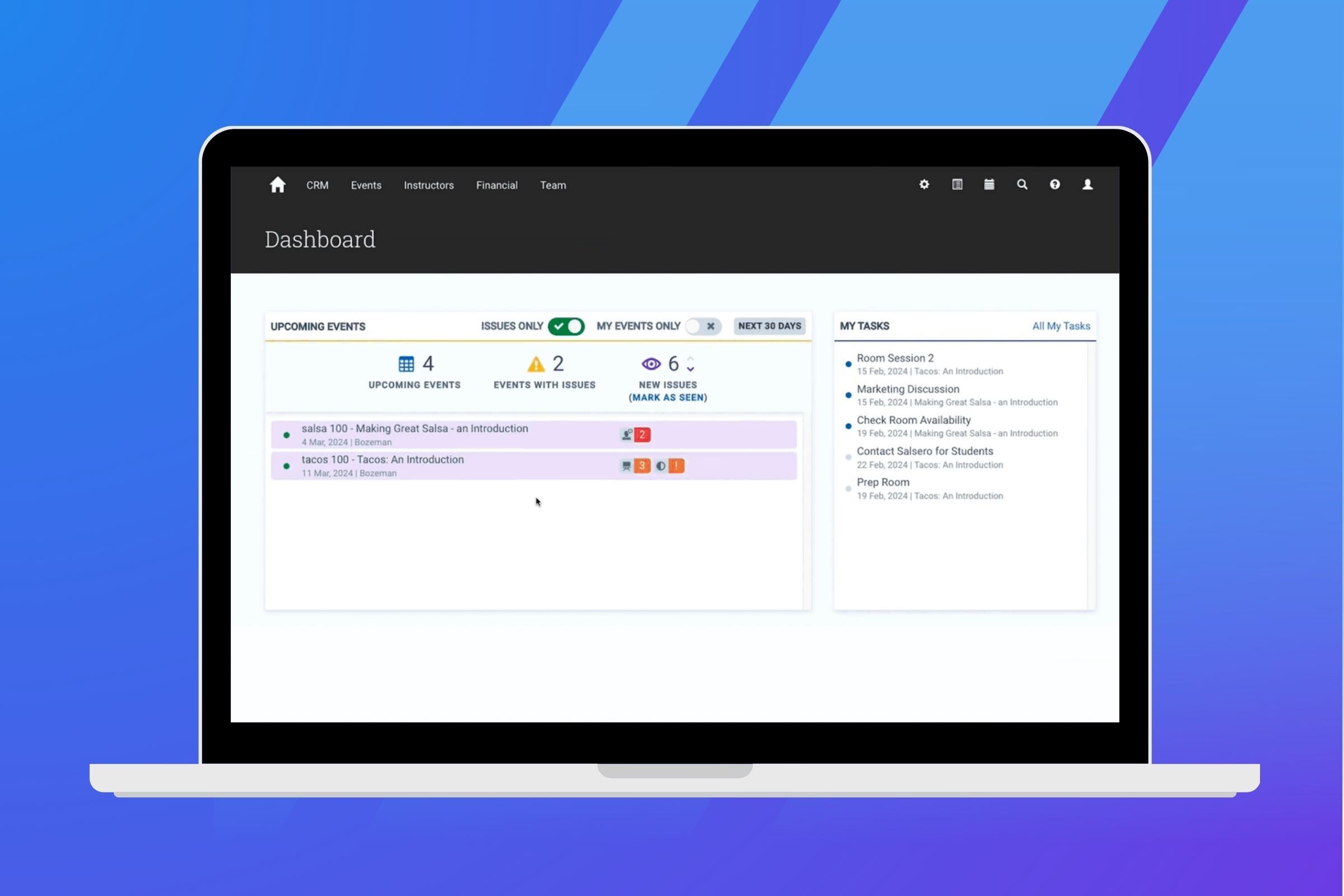Open the help question mark icon

point(1054,185)
